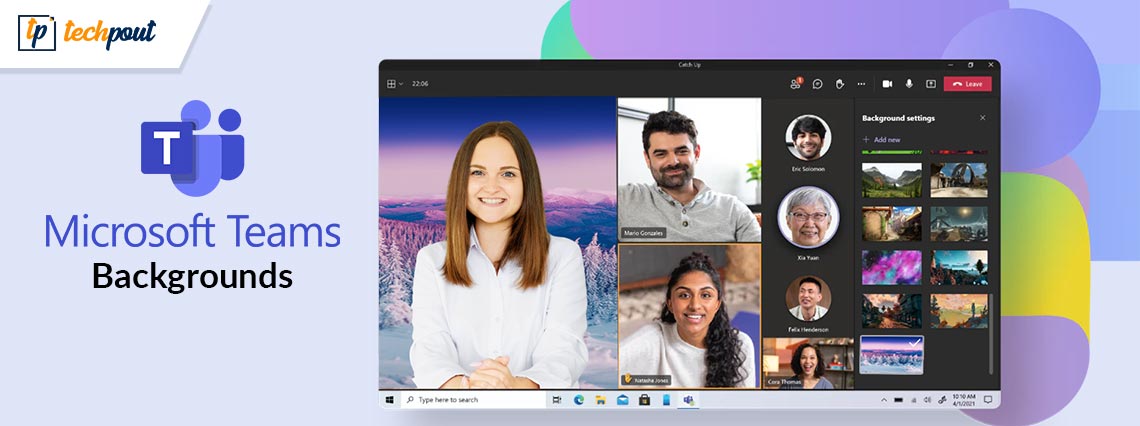
Task: Click Add new background
Action: (x=881, y=140)
